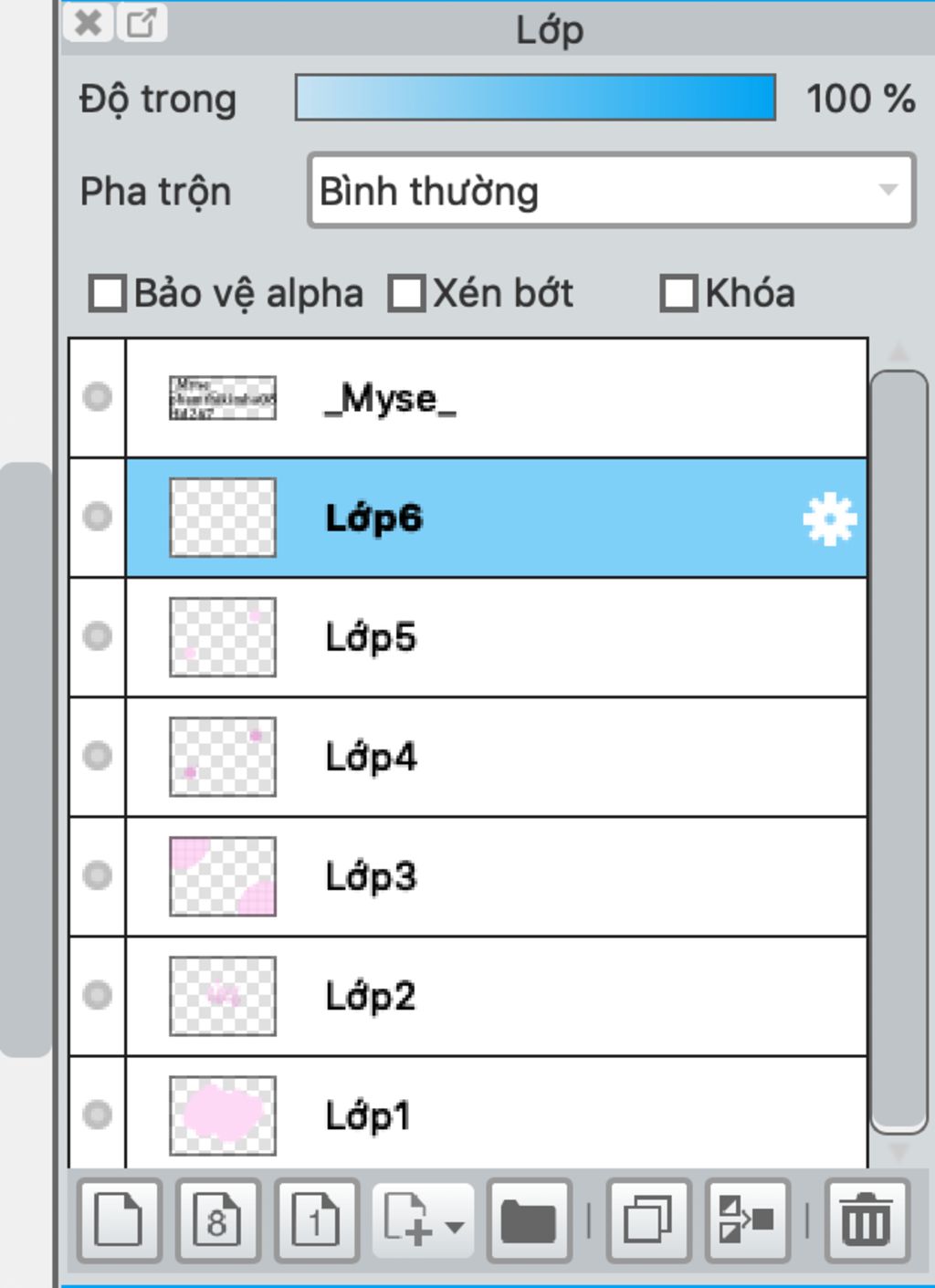Delete the selected layer with trash icon
Viewport: 935px width, 1288px height.
[866, 1220]
